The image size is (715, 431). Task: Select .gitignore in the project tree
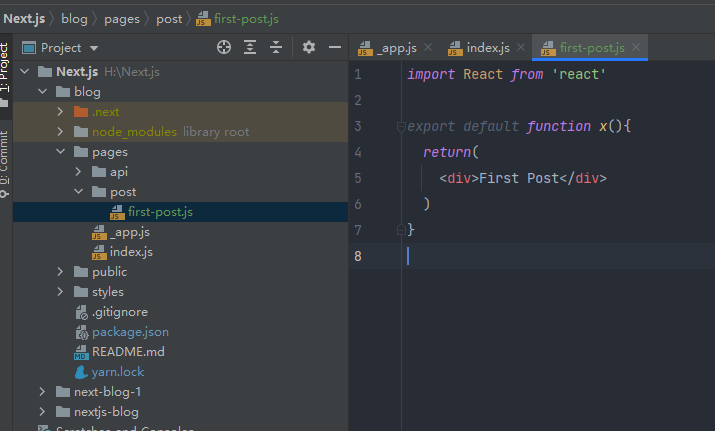pyautogui.click(x=181, y=312)
